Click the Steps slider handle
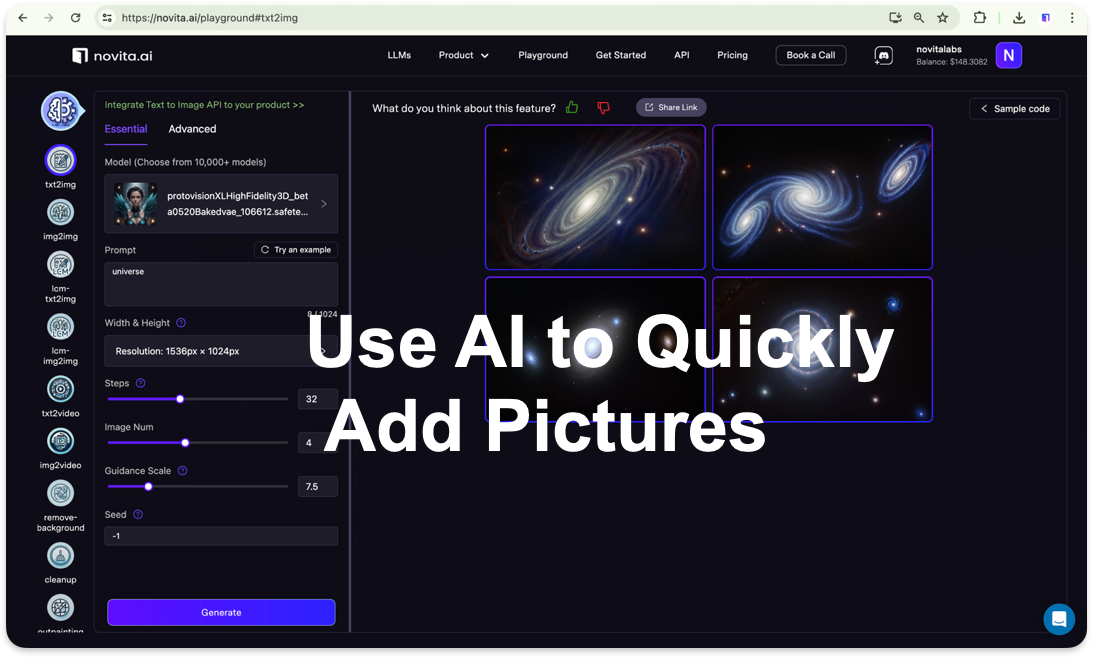The width and height of the screenshot is (1094, 658). coord(180,399)
